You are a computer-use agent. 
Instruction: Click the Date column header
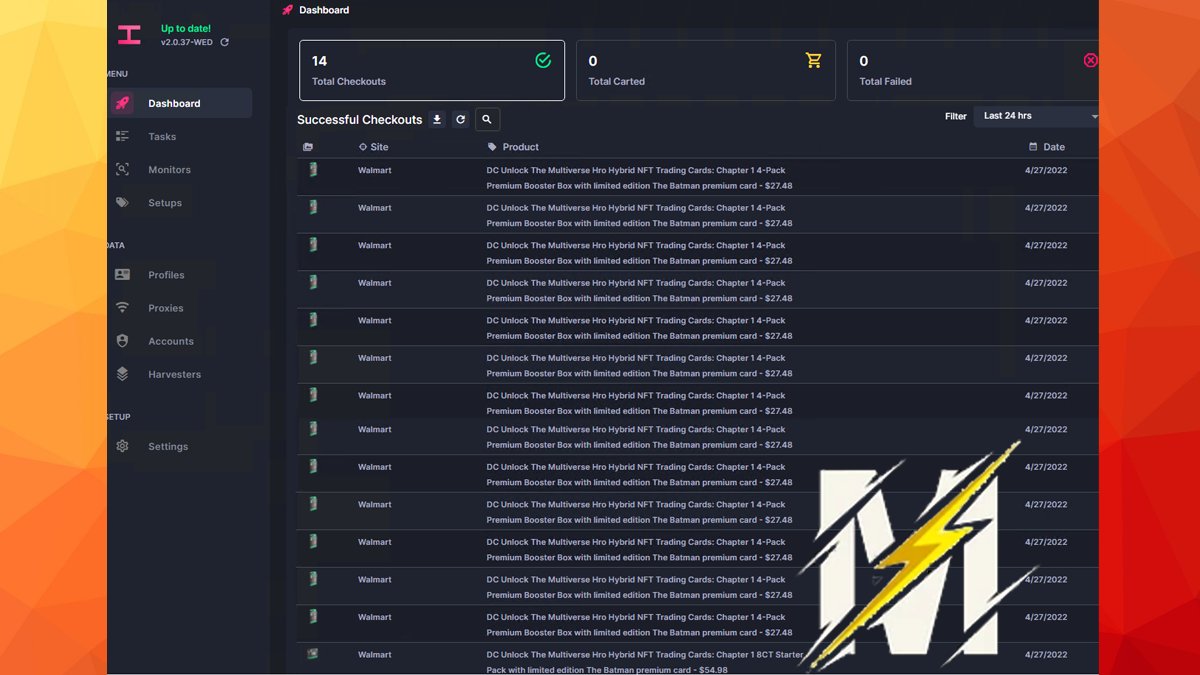(1047, 147)
